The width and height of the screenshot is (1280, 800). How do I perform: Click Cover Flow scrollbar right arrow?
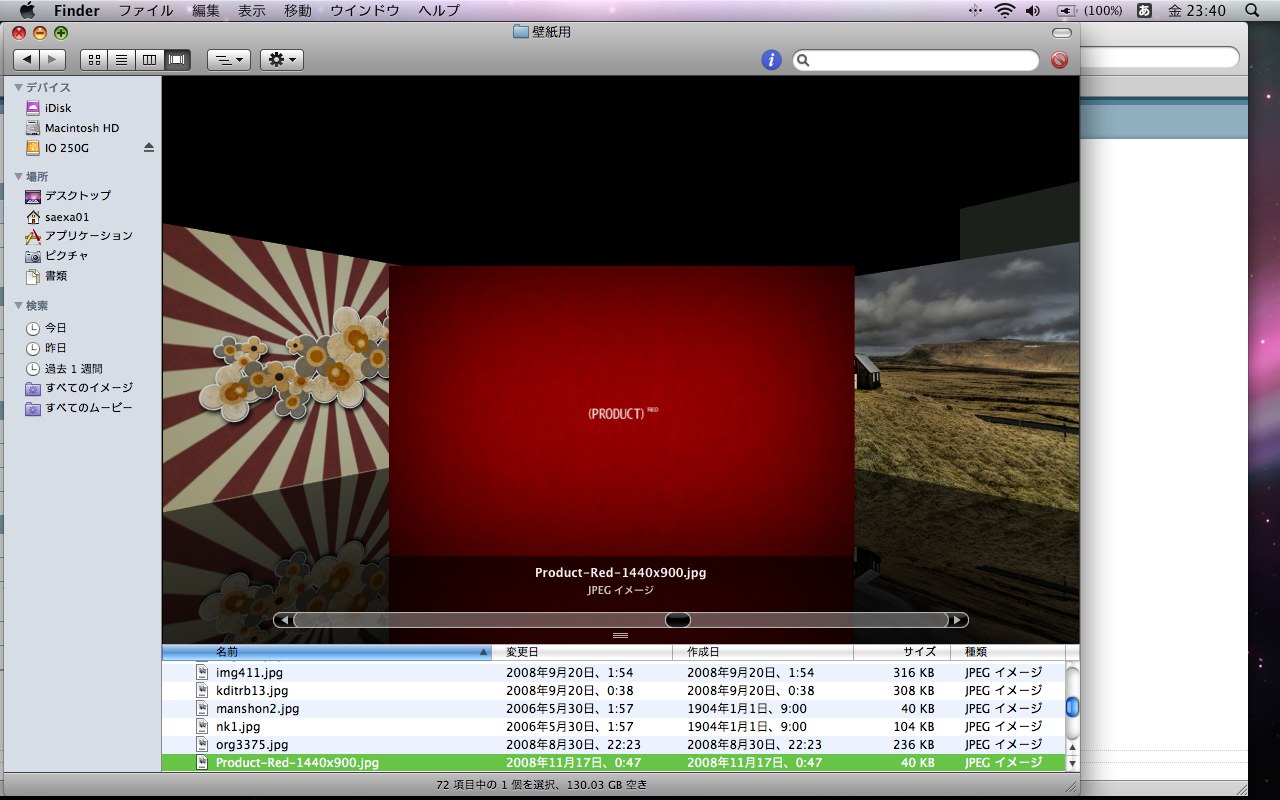pyautogui.click(x=958, y=620)
